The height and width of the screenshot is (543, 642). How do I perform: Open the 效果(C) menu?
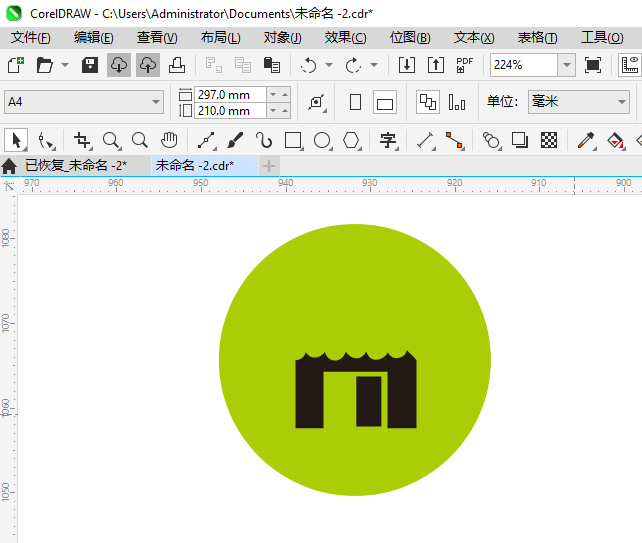pos(346,38)
